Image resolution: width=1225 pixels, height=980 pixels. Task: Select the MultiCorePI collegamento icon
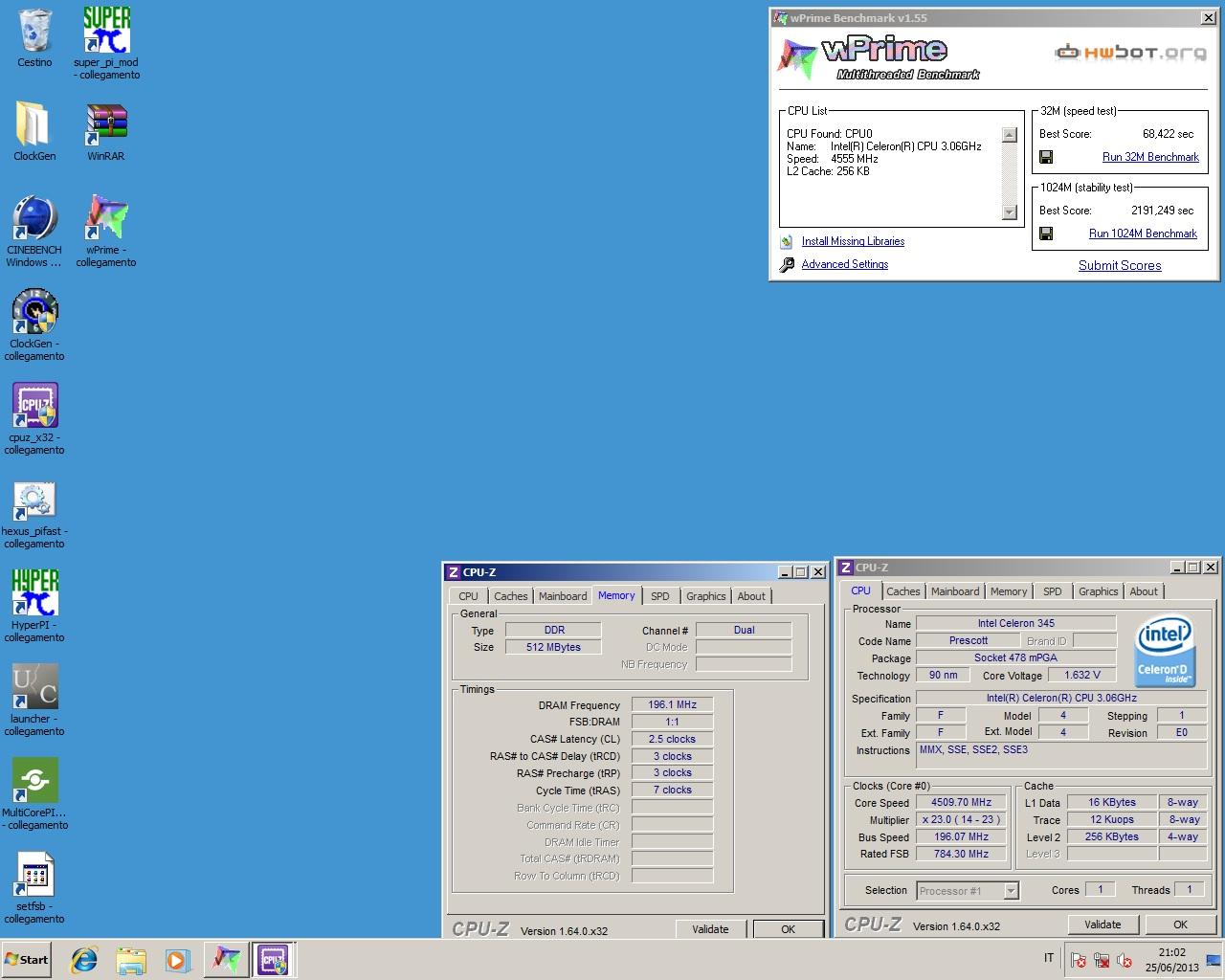click(34, 793)
